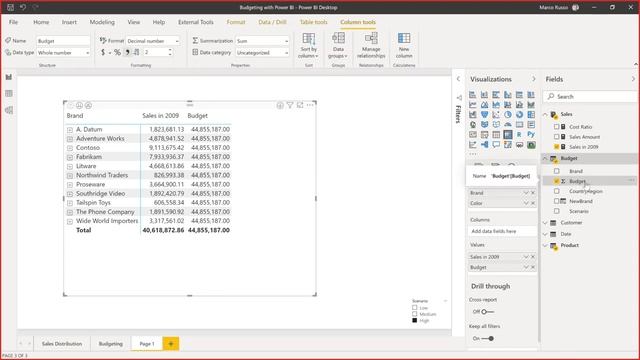Screen dimensions: 640x360
Task: Click the Name input field
Action: pos(63,41)
